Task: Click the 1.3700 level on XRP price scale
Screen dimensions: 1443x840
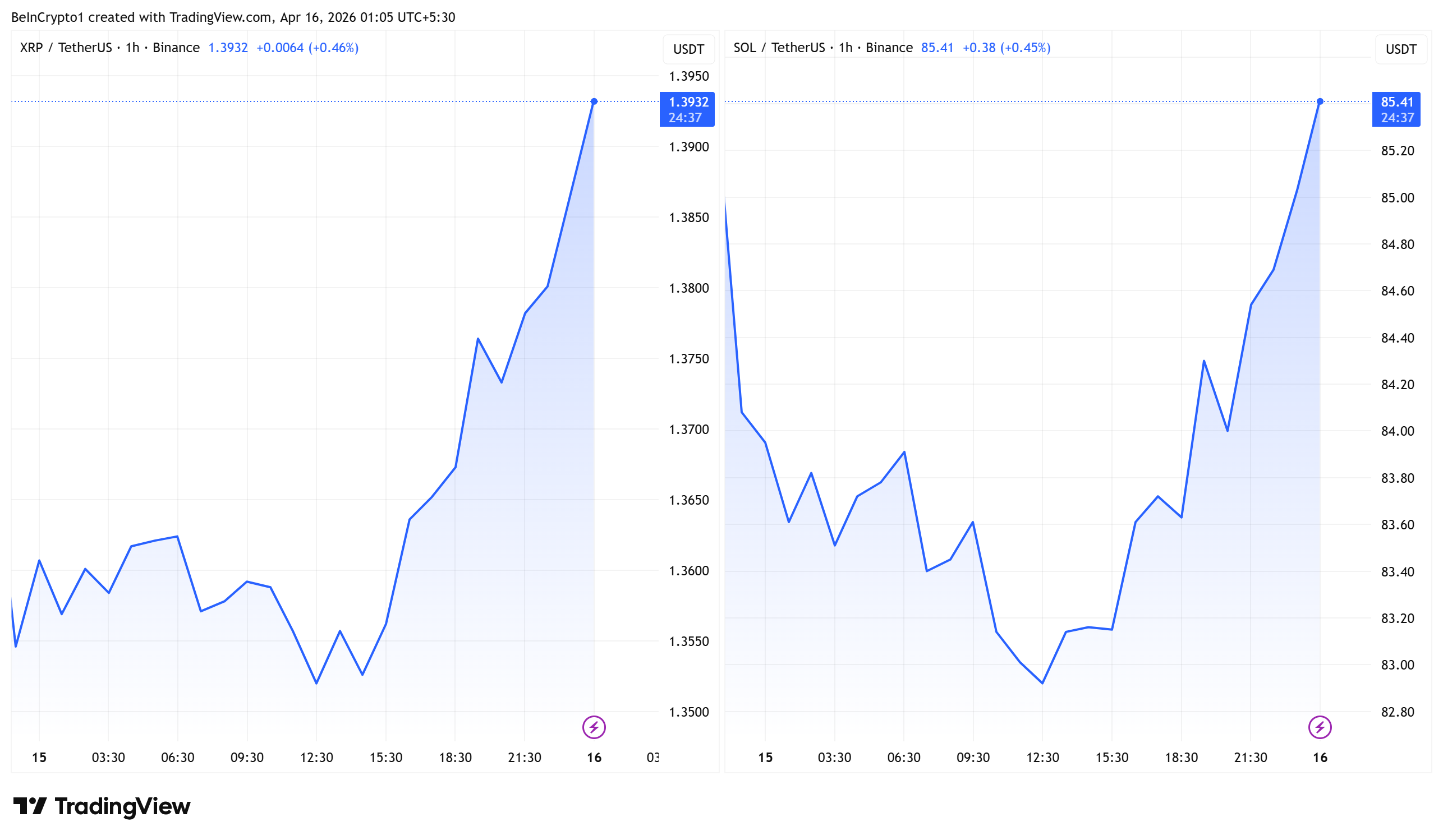Action: coord(688,429)
